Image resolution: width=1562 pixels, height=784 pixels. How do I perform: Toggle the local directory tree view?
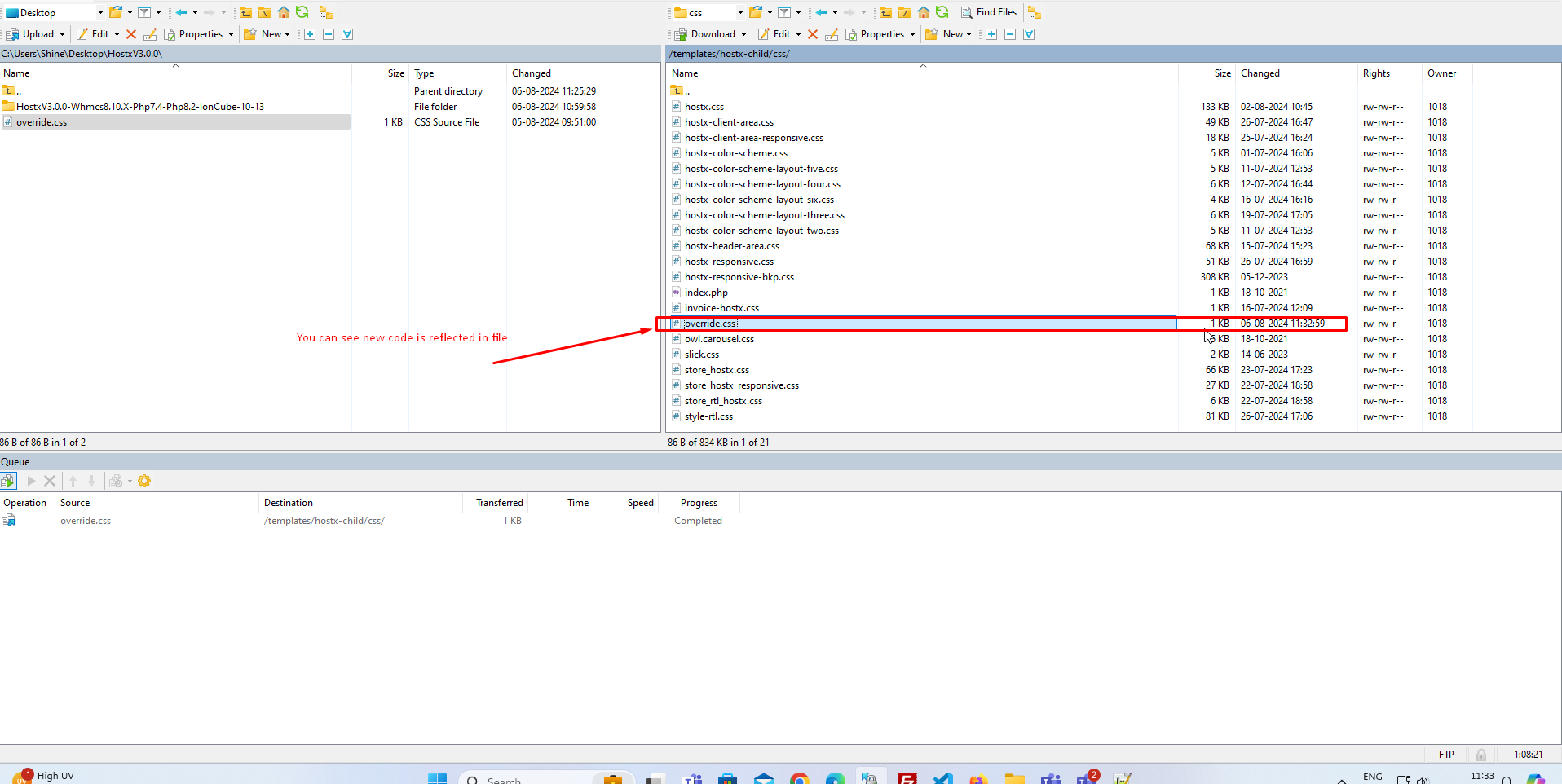click(326, 12)
